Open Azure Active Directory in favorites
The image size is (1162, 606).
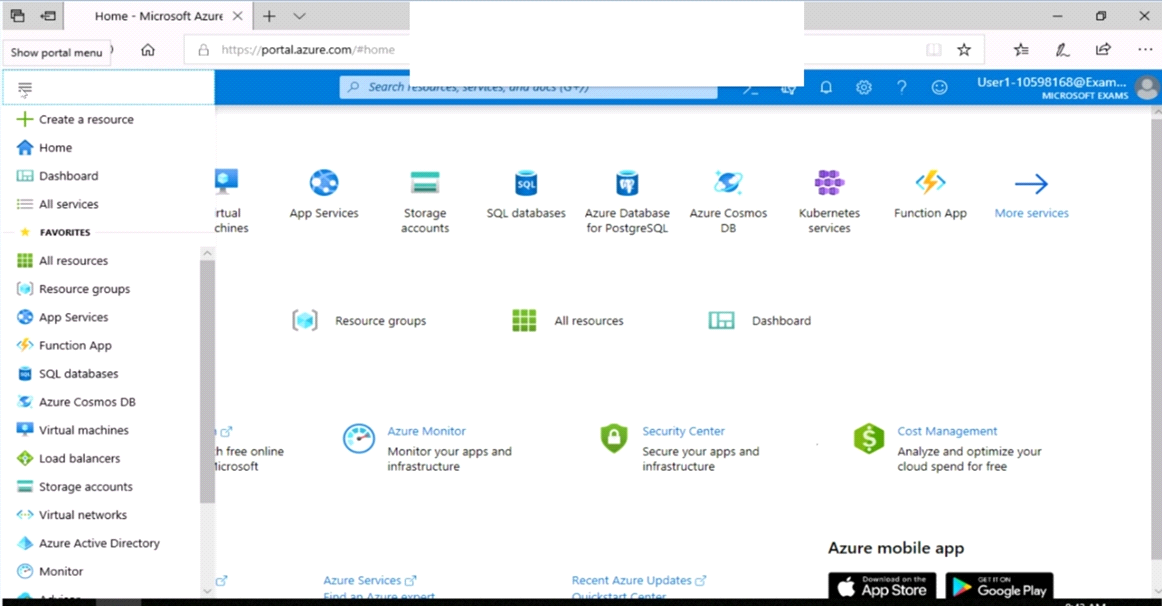pyautogui.click(x=99, y=543)
